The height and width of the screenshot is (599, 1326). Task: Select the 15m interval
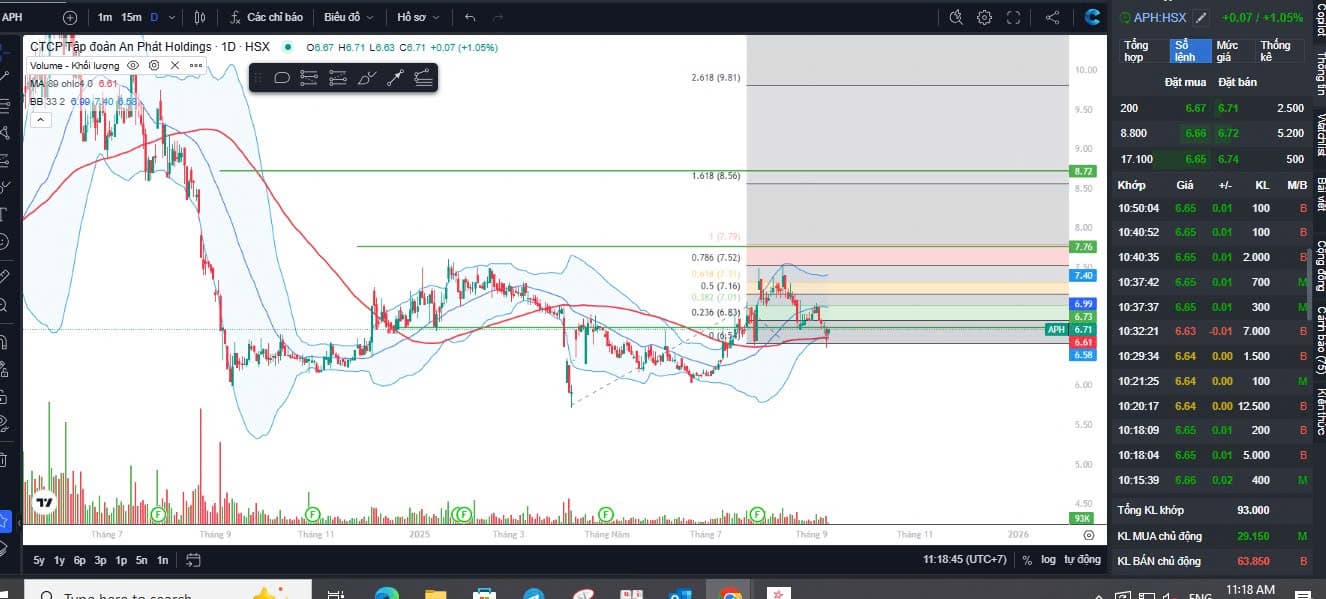(x=131, y=17)
